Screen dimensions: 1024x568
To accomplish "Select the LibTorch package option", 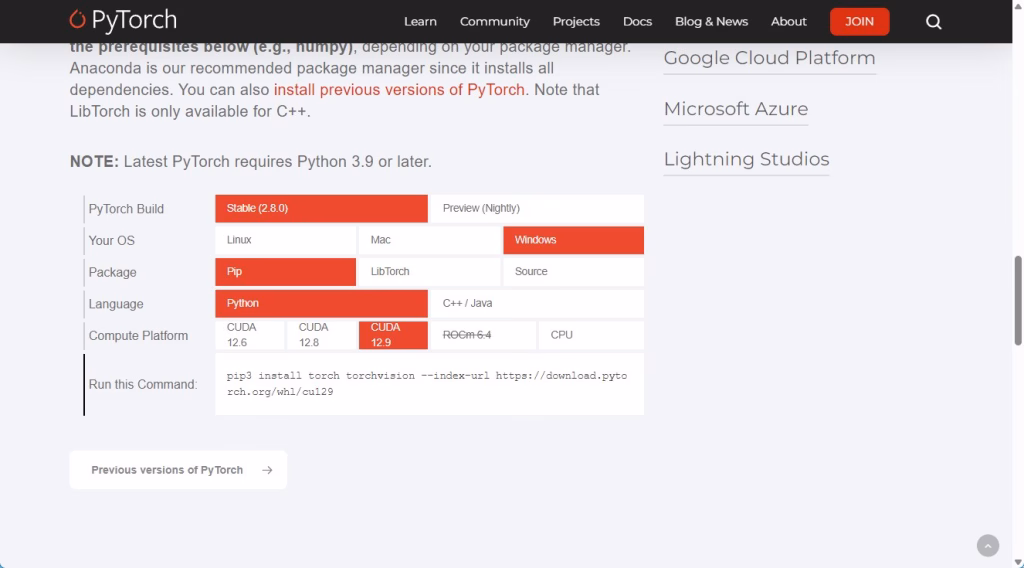I will 429,272.
